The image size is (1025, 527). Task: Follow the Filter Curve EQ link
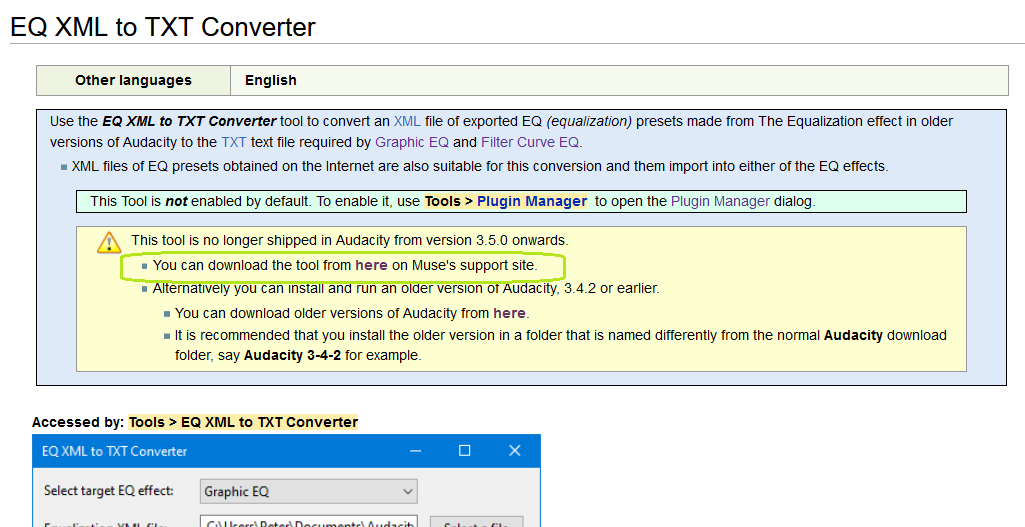531,143
